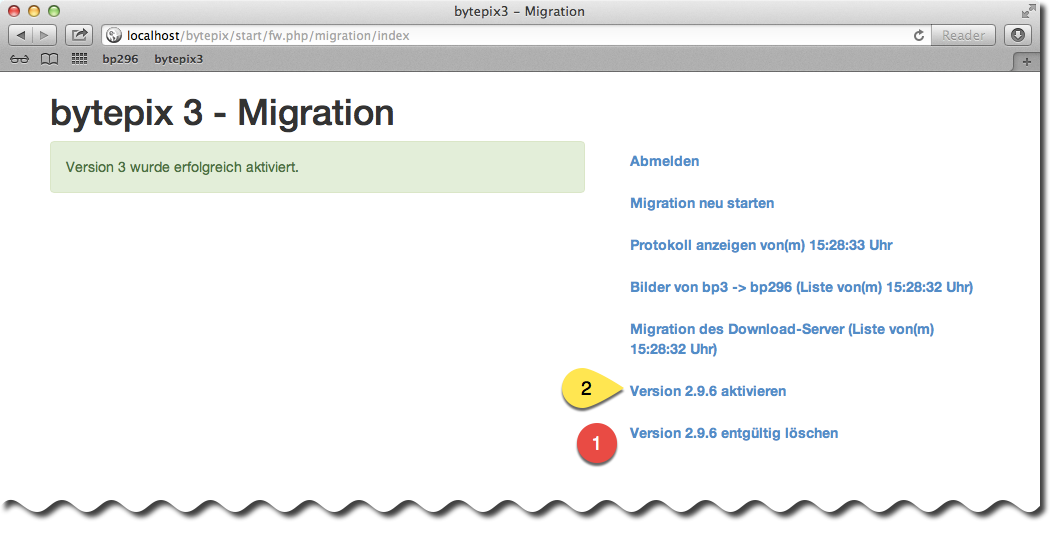The height and width of the screenshot is (546, 1050).
Task: Open Bilder von bp3 -> bp296 link
Action: (x=801, y=287)
